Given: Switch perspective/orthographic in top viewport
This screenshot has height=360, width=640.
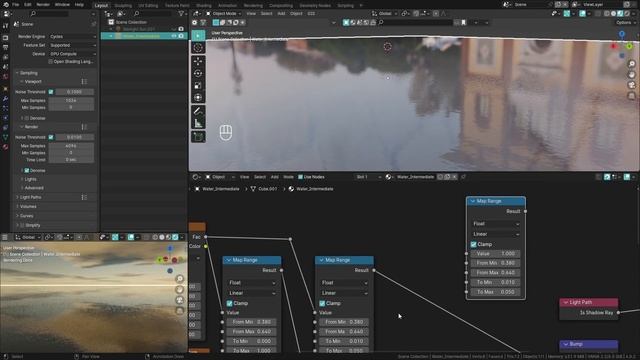Looking at the screenshot, I should (x=631, y=96).
